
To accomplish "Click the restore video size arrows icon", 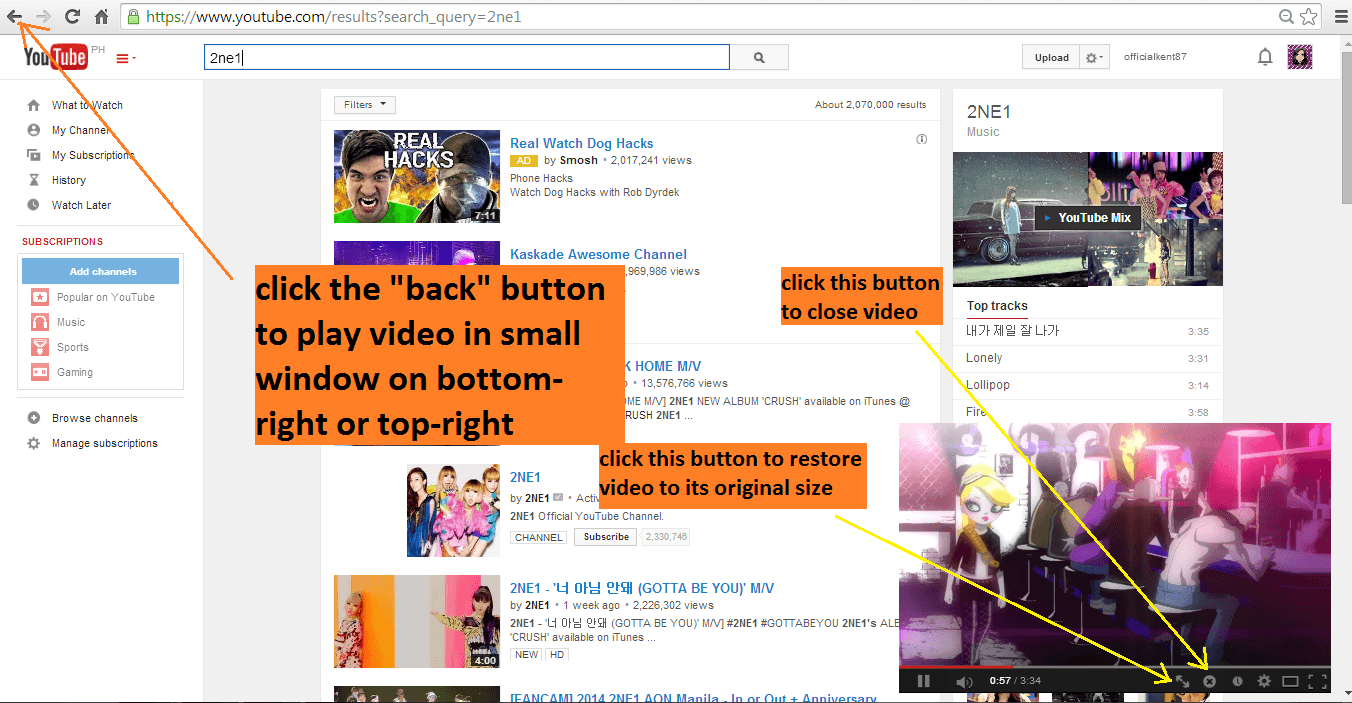I will tap(1181, 681).
